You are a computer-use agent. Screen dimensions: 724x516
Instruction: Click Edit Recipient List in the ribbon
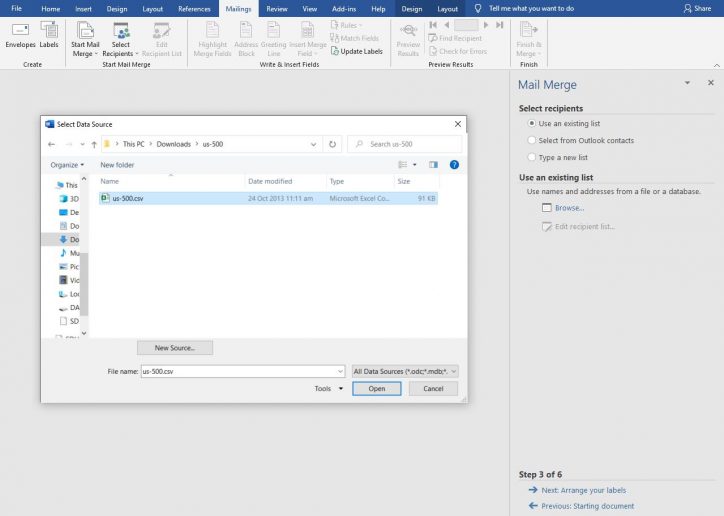(x=162, y=40)
